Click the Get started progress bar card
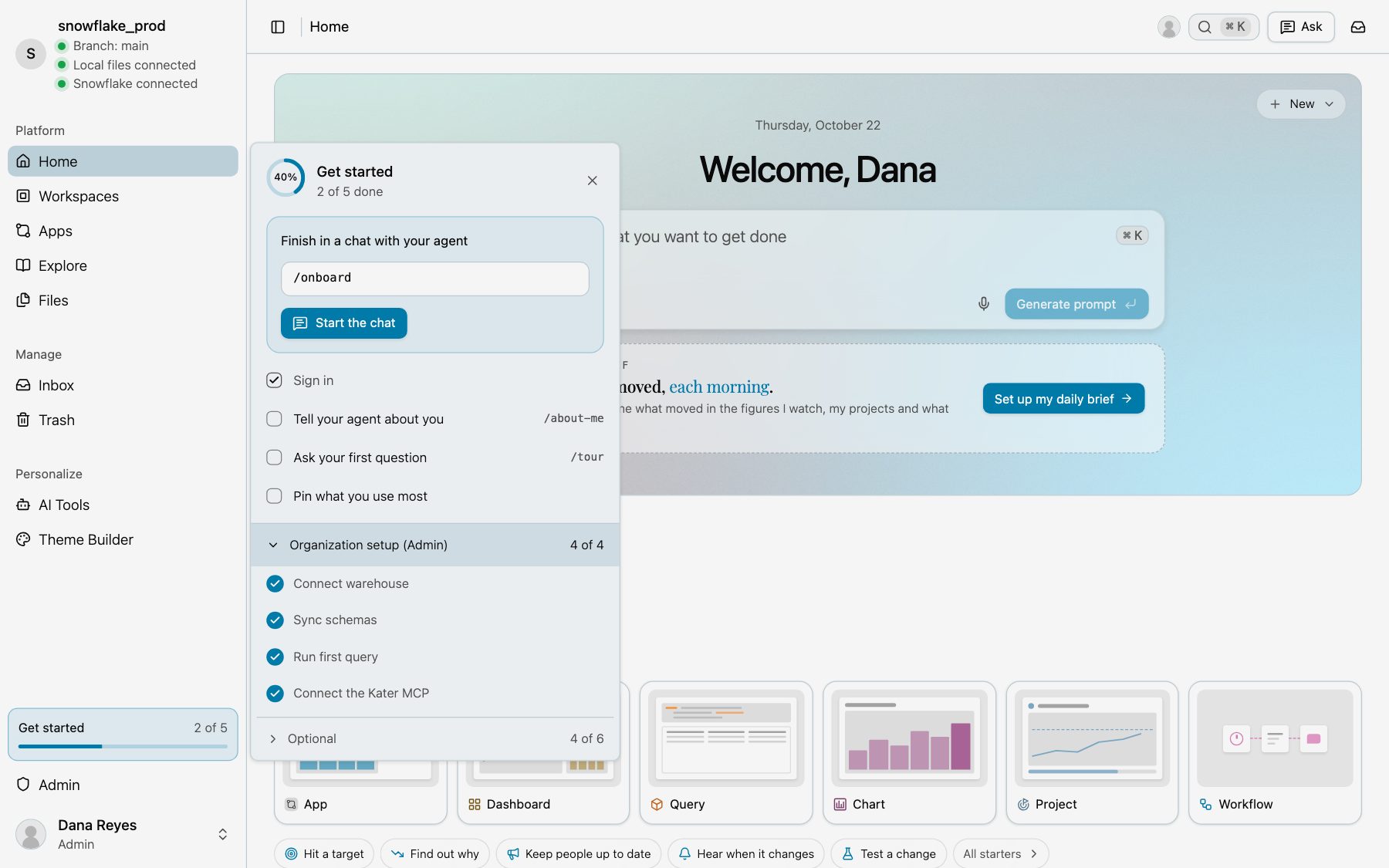1389x868 pixels. pyautogui.click(x=123, y=735)
